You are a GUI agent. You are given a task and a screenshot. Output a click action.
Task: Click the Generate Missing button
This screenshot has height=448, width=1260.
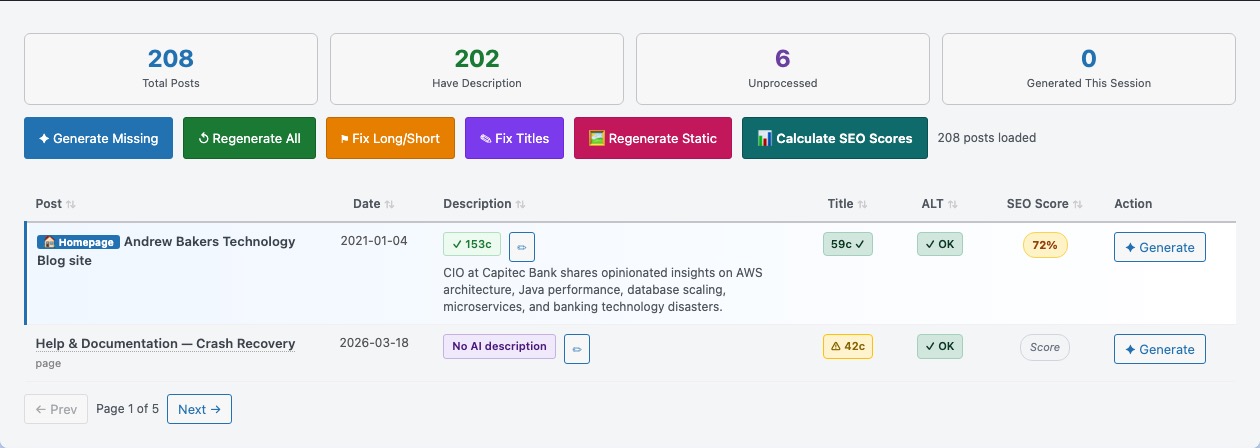coord(98,138)
